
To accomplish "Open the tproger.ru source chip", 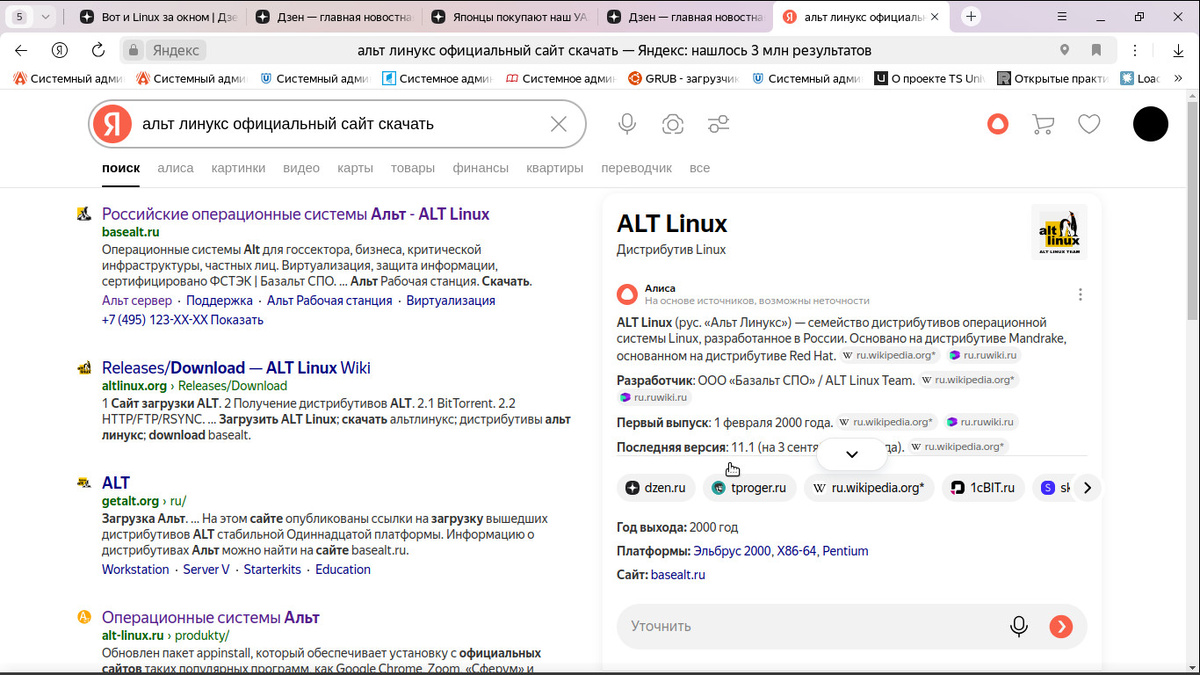I will pyautogui.click(x=749, y=488).
